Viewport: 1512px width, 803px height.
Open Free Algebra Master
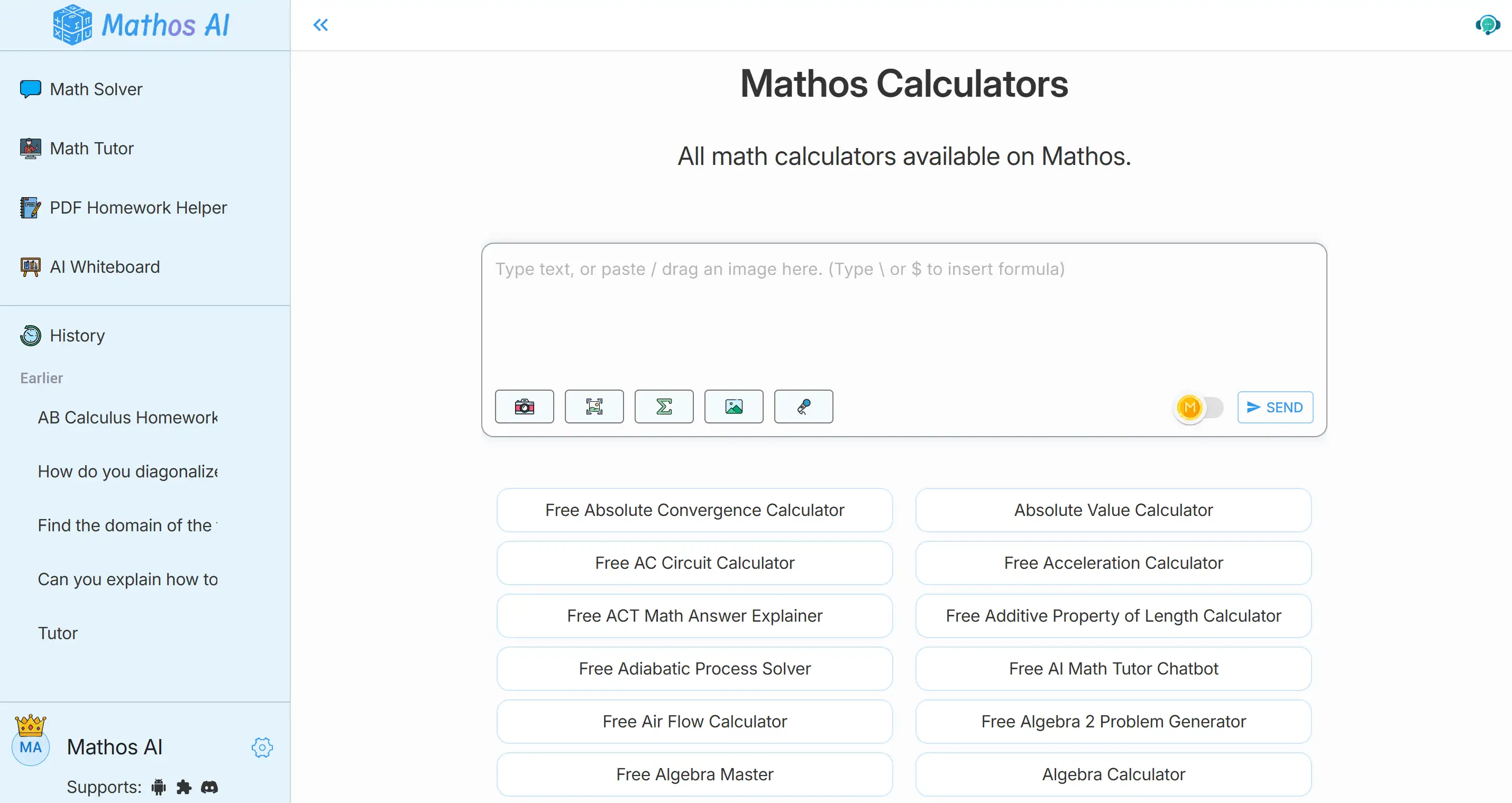(694, 774)
